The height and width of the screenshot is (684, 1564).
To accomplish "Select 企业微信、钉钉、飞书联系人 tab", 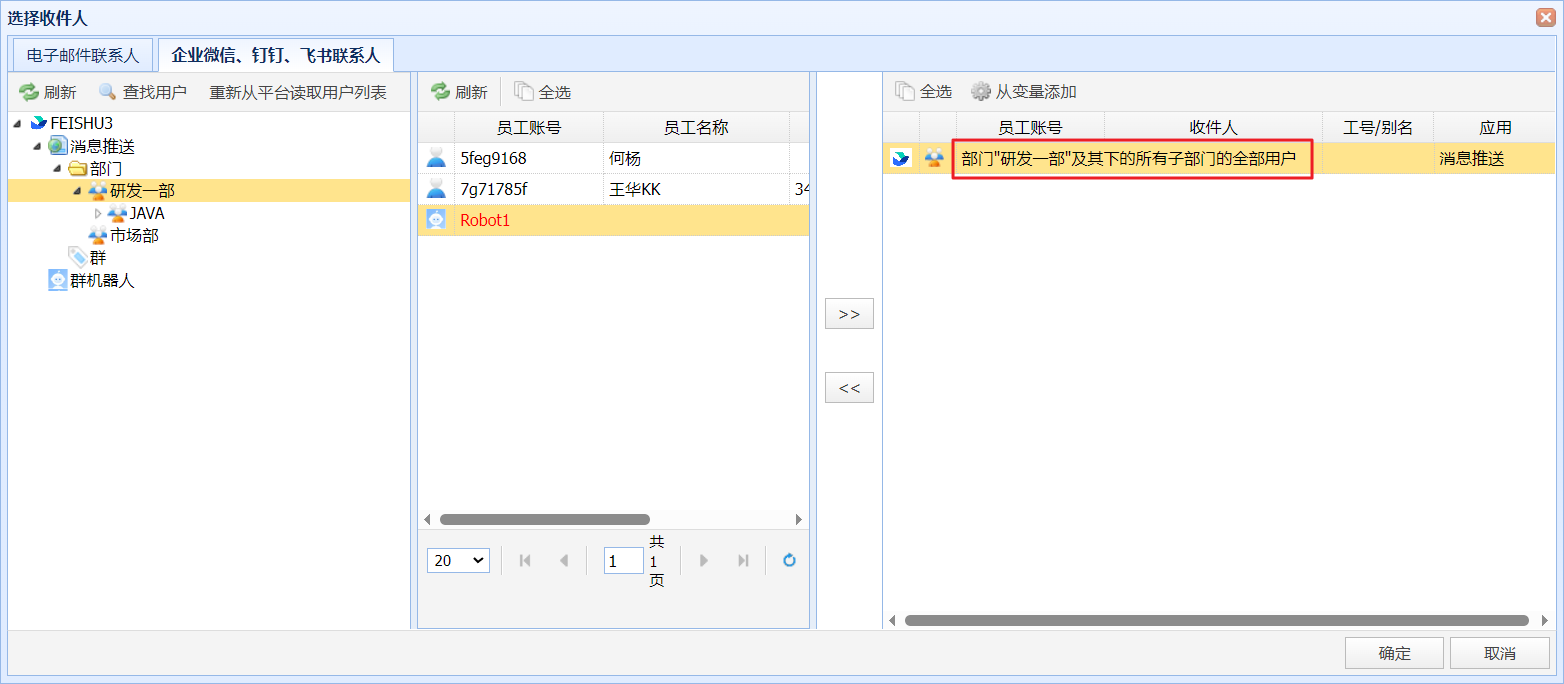I will [x=275, y=55].
